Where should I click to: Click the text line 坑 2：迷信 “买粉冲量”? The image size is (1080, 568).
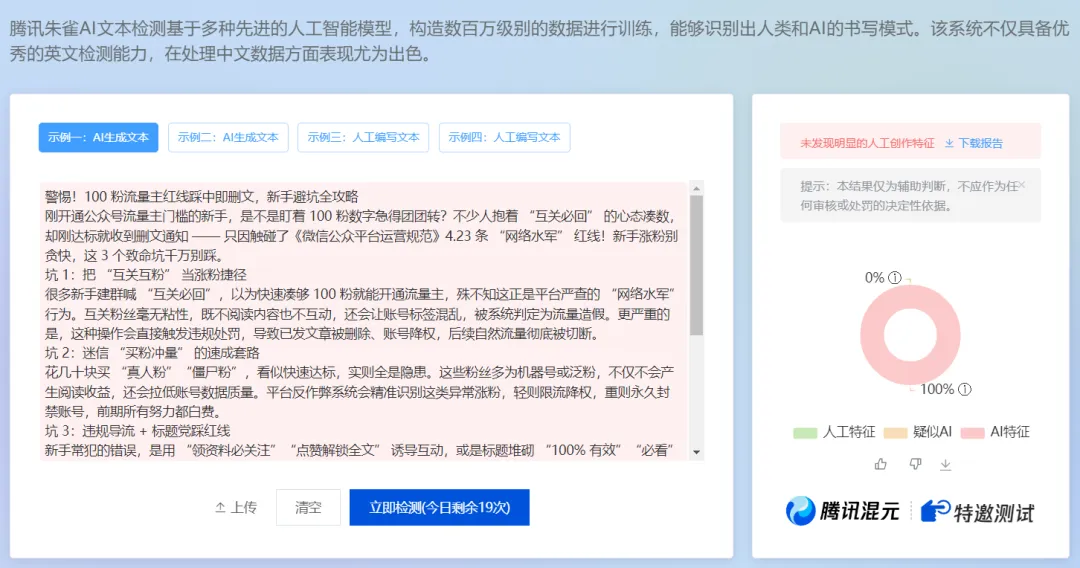click(x=152, y=353)
